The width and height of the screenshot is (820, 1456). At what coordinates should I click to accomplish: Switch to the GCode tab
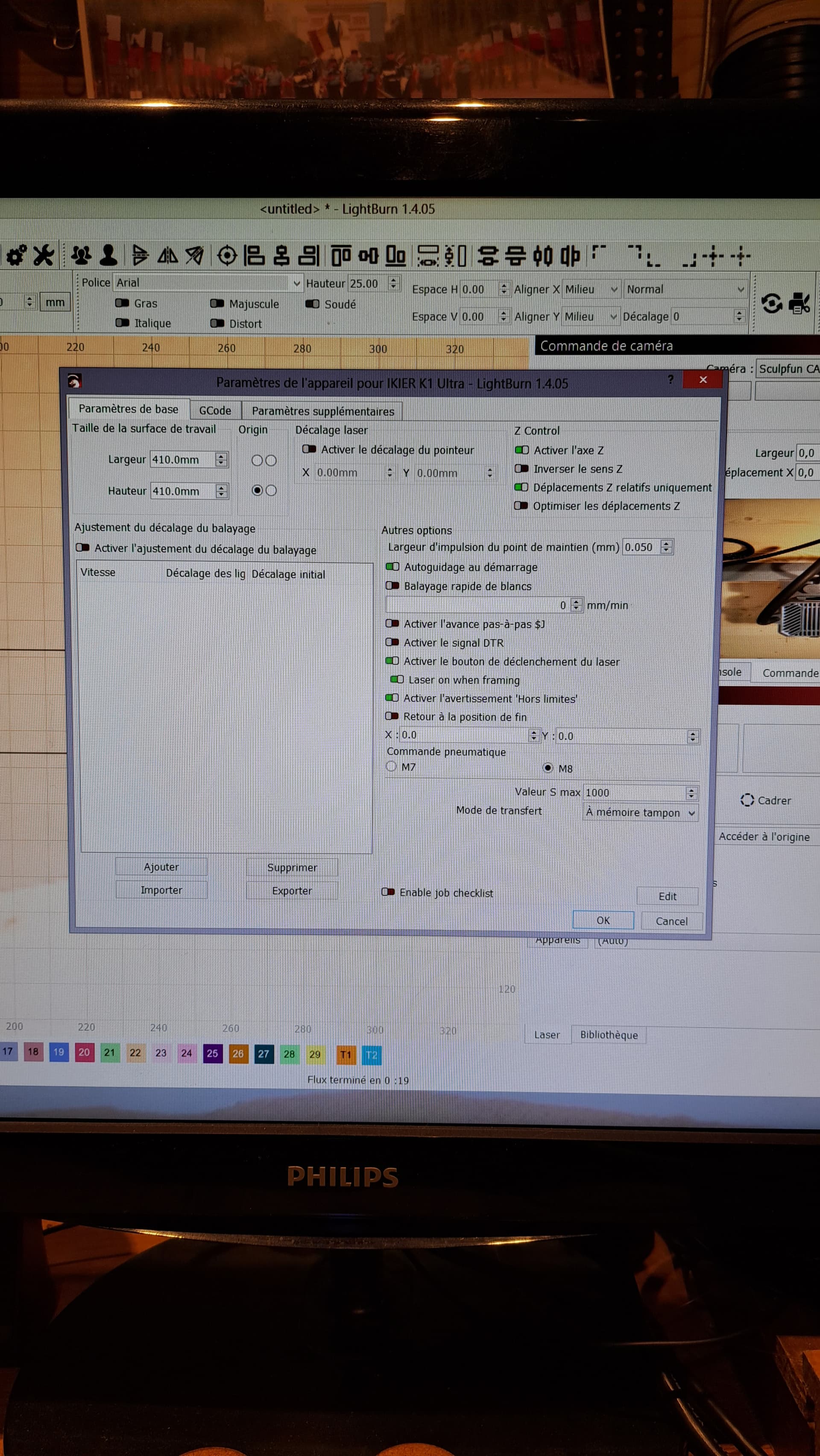pos(215,410)
